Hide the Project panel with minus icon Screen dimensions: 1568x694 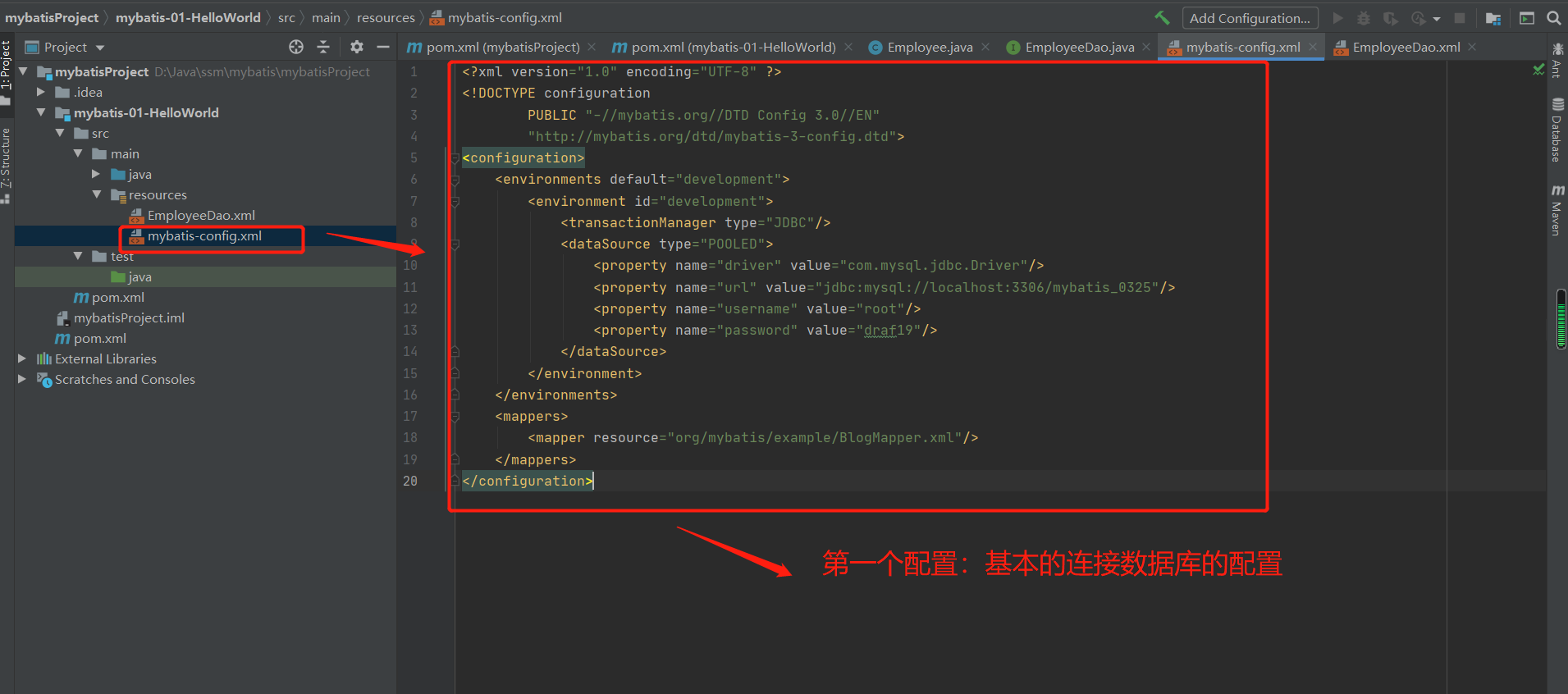[x=382, y=47]
